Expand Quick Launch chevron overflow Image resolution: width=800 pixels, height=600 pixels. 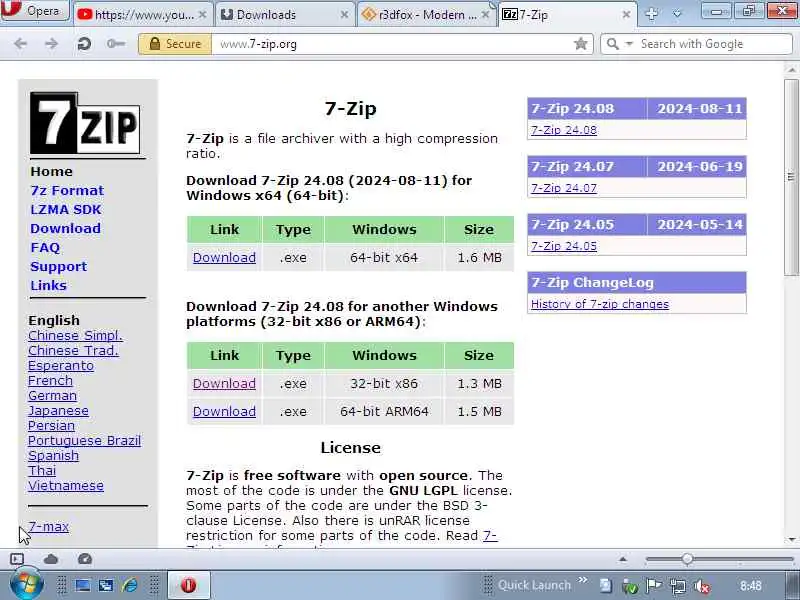click(583, 580)
